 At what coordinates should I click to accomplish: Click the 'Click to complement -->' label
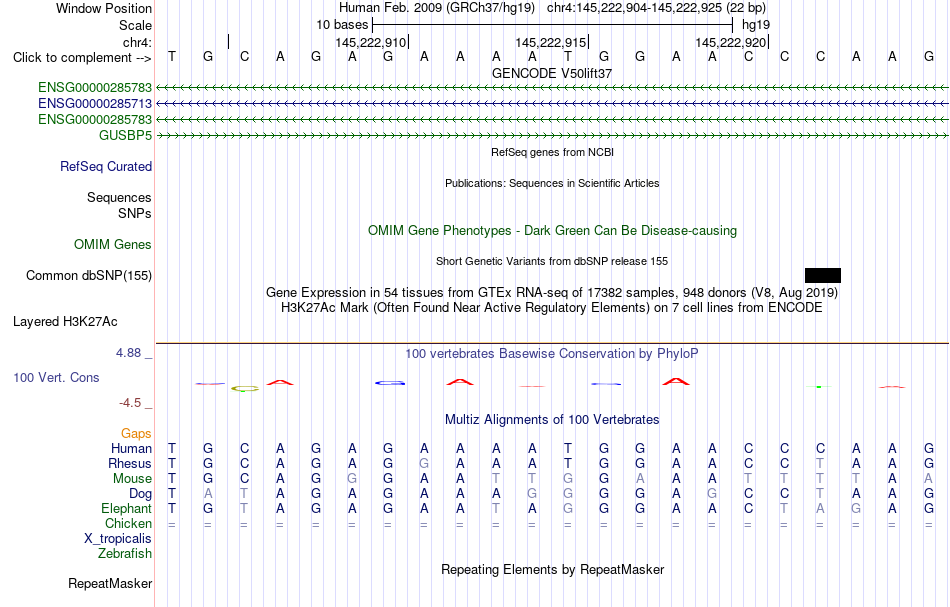(x=82, y=58)
